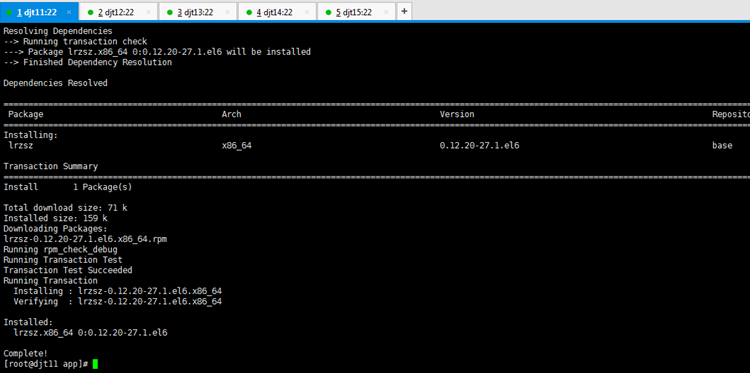Viewport: 750px width, 373px height.
Task: Click the 'Complete!' output line
Action: pos(25,353)
